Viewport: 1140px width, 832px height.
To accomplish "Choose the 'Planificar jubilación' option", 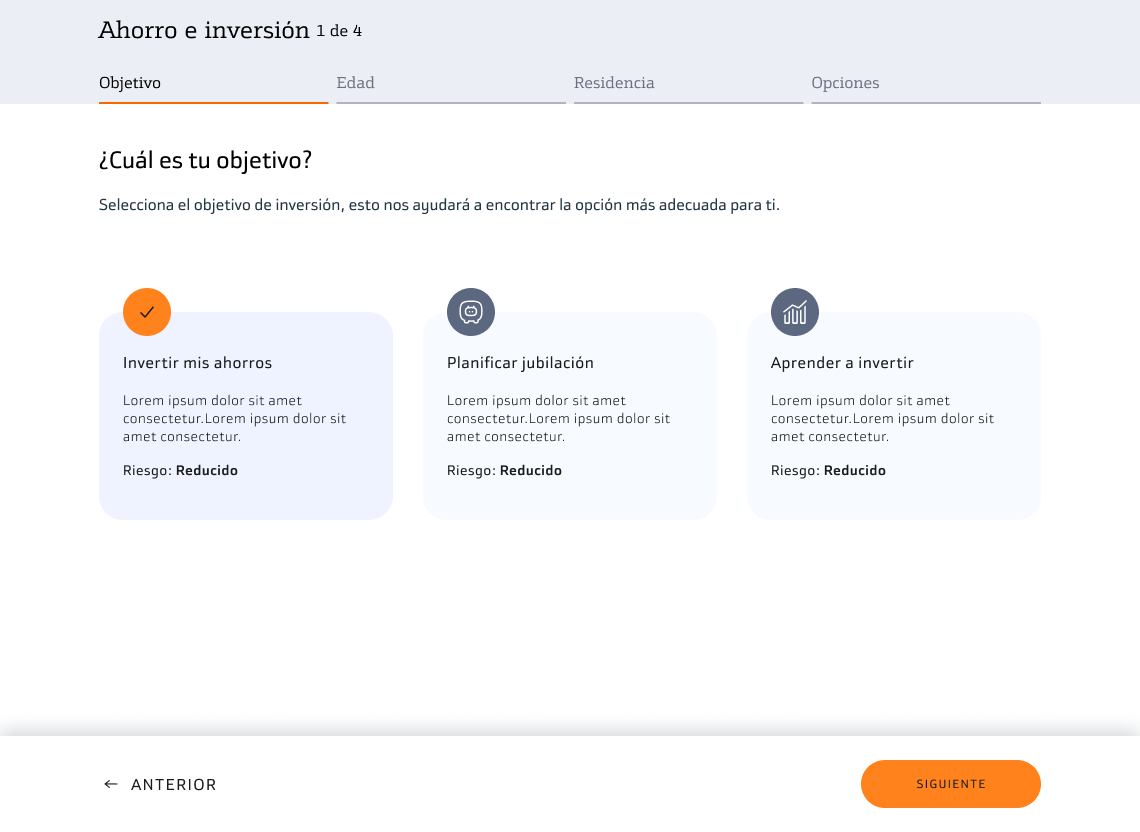I will 520,363.
